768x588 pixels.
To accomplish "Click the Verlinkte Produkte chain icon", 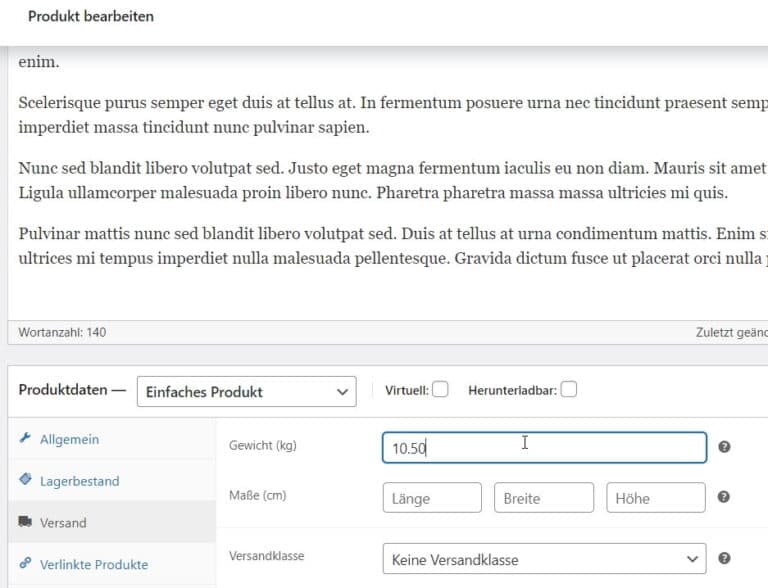I will tap(25, 563).
